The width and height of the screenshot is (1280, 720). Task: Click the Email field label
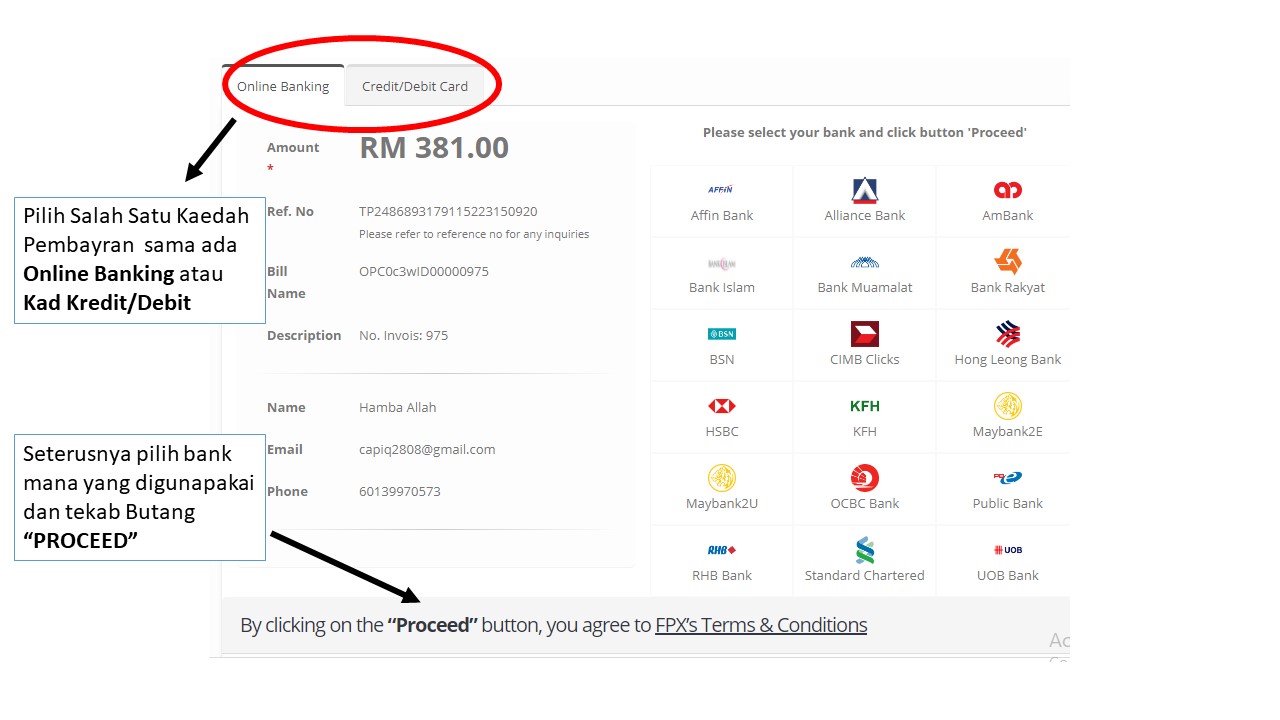pyautogui.click(x=285, y=449)
